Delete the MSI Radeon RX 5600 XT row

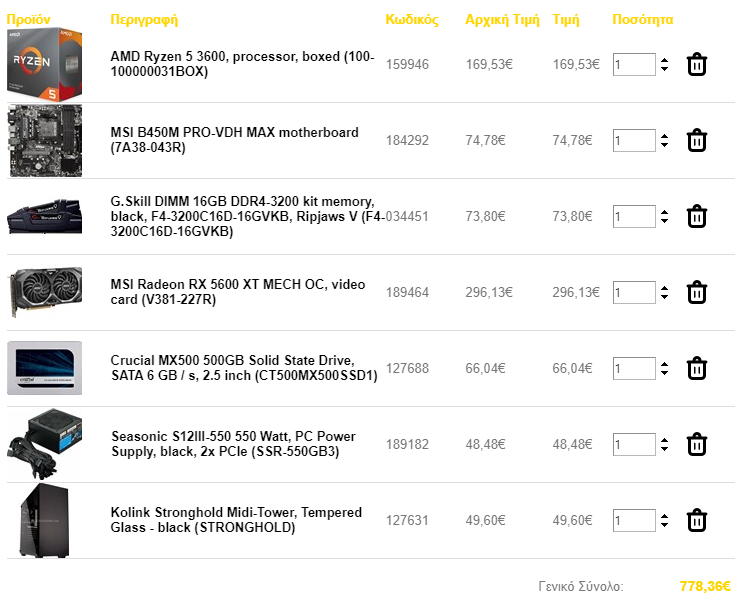pyautogui.click(x=697, y=293)
